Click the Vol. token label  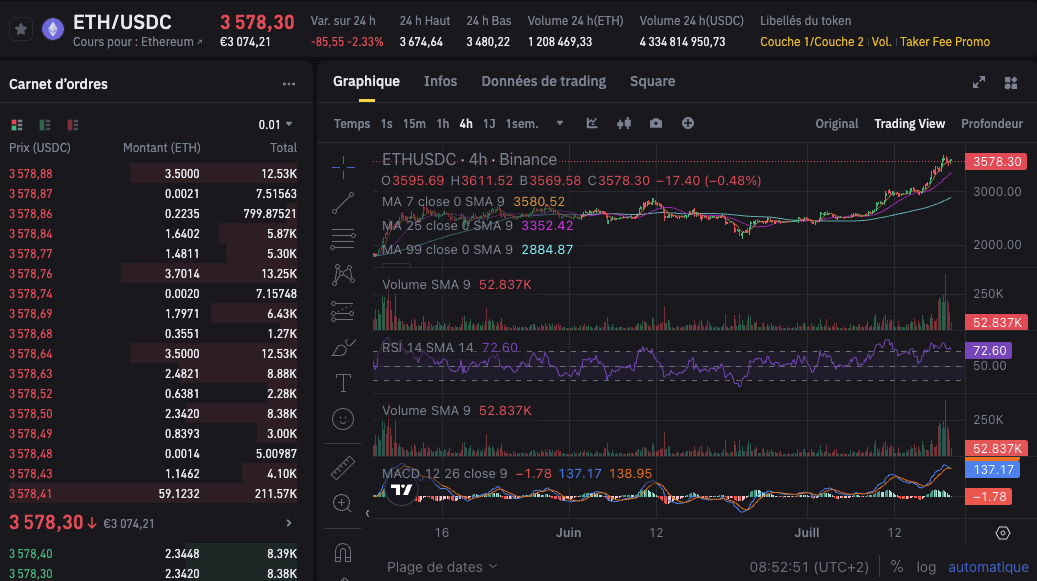881,42
